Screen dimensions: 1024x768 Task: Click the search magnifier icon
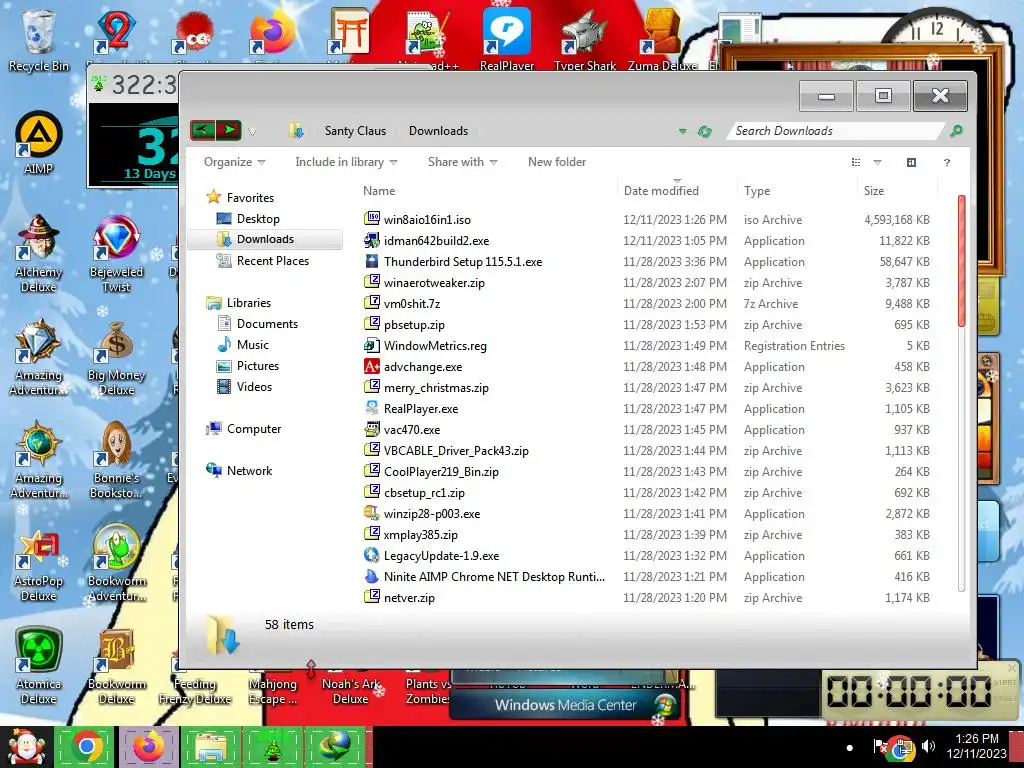point(955,131)
